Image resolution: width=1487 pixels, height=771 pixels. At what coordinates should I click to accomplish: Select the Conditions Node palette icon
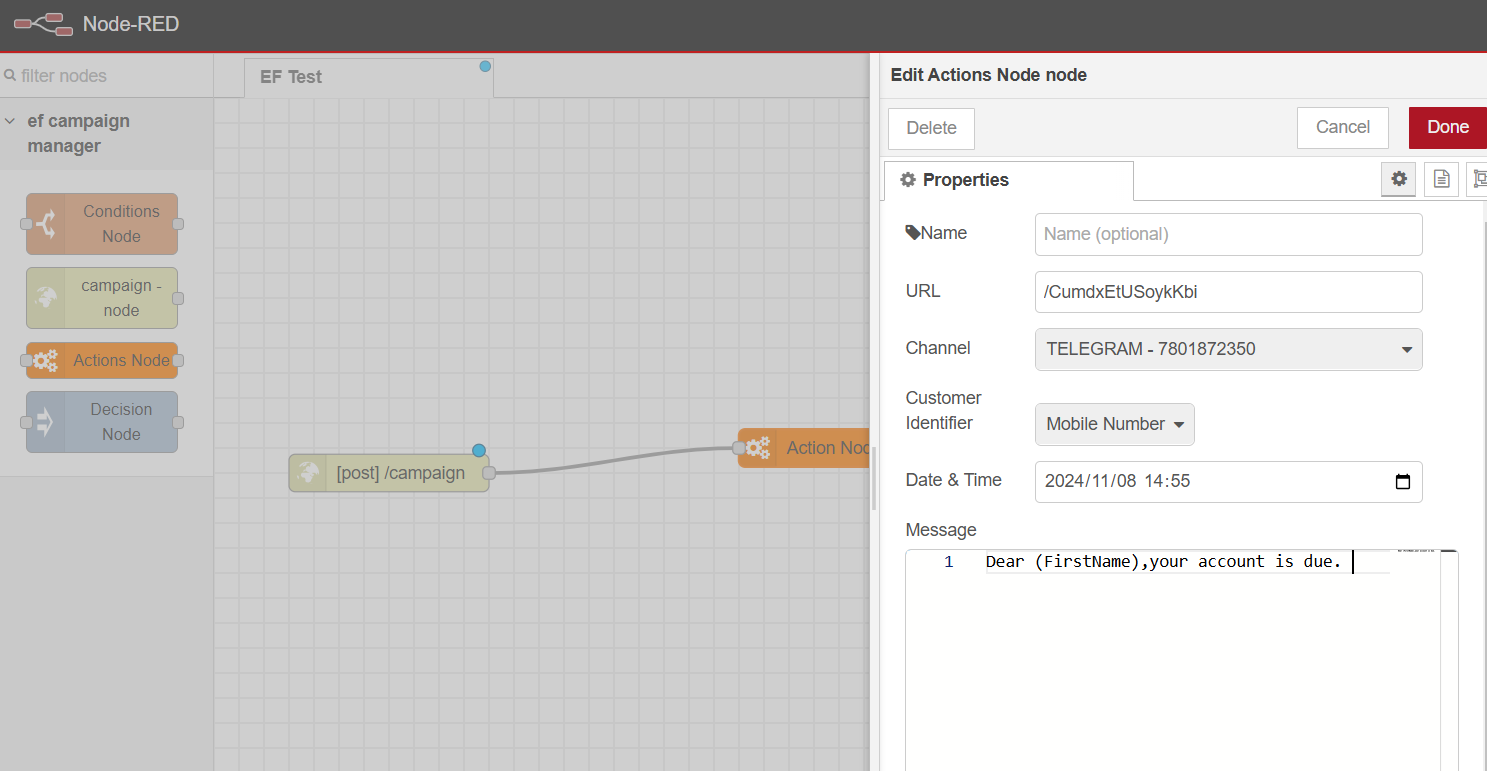(45, 224)
